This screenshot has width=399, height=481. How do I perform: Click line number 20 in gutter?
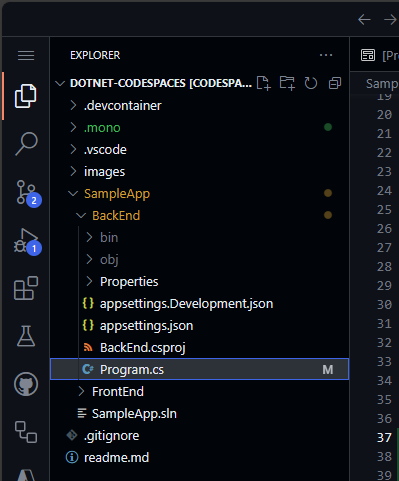point(384,115)
